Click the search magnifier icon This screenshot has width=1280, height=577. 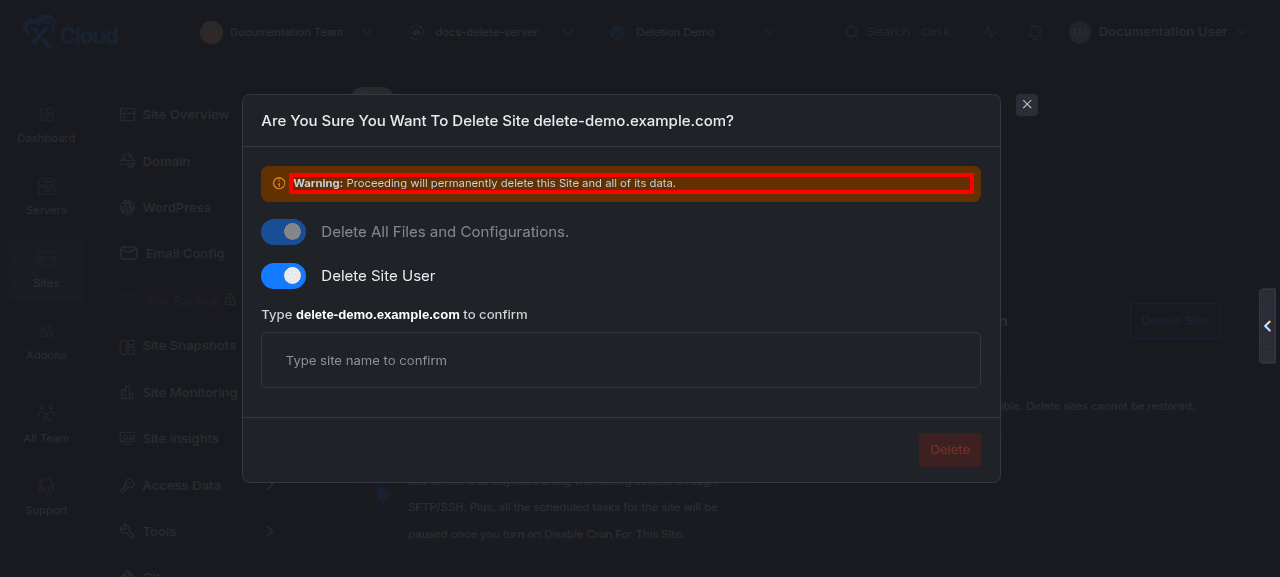[x=852, y=32]
